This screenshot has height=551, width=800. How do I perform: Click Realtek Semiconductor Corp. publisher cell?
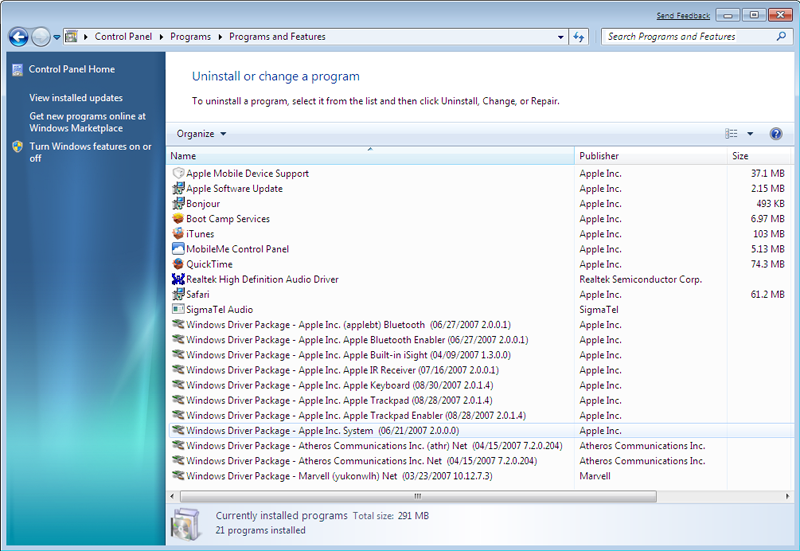[640, 280]
